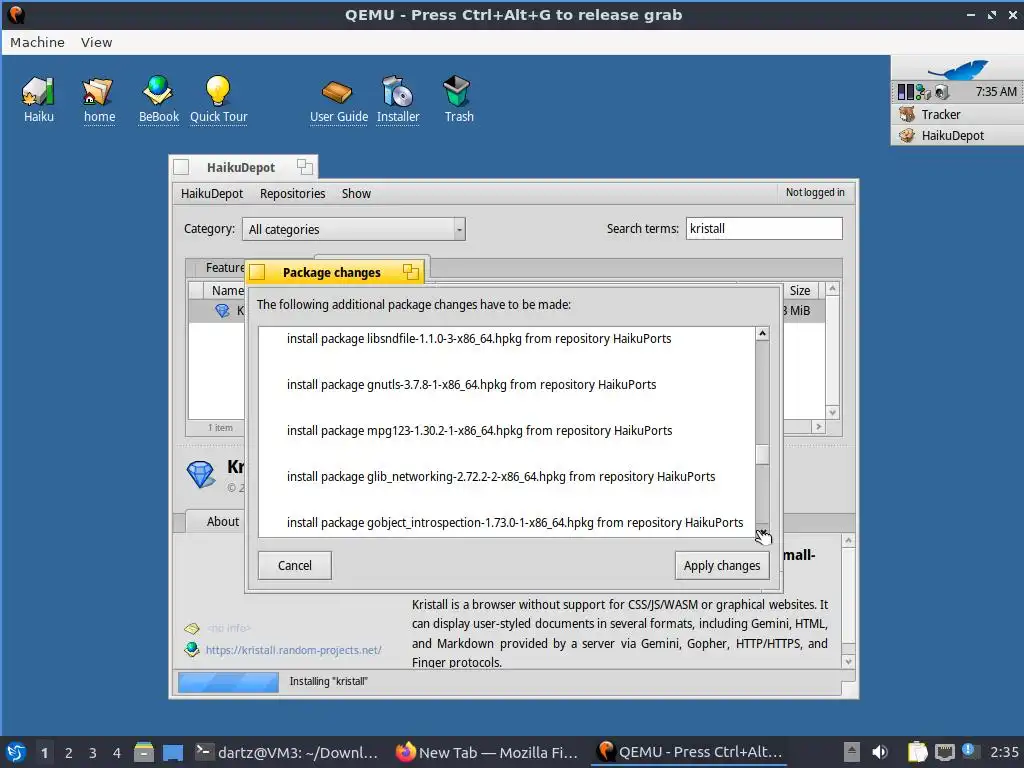Image resolution: width=1024 pixels, height=768 pixels.
Task: Click the globe icon beside website link
Action: coord(191,649)
